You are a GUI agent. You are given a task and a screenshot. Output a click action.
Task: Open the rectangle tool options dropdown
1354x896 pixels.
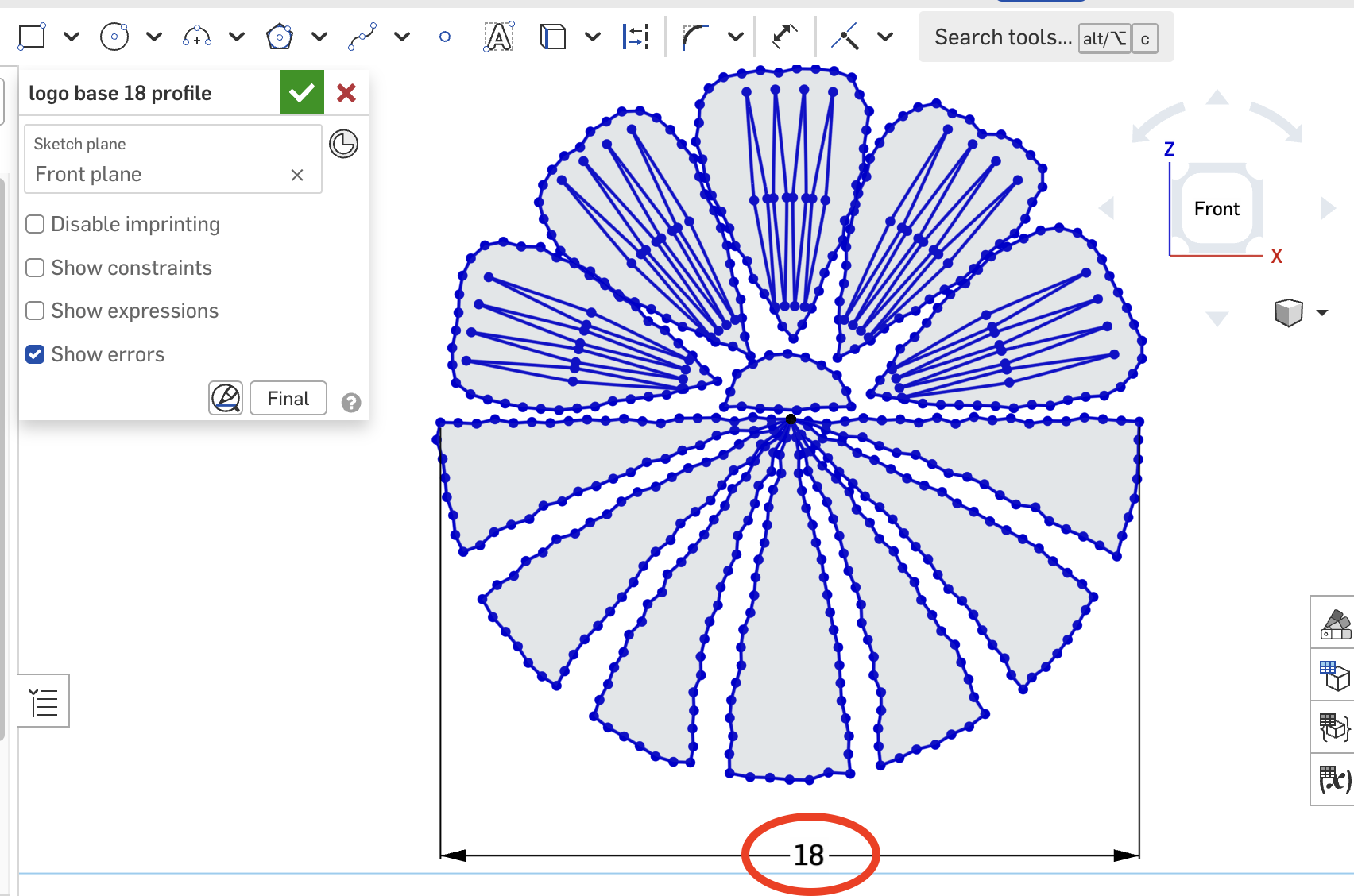click(x=72, y=37)
